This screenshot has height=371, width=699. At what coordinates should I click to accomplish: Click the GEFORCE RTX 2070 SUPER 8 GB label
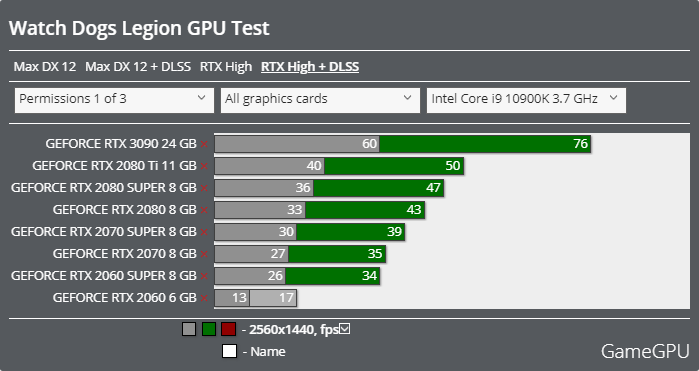pos(104,231)
